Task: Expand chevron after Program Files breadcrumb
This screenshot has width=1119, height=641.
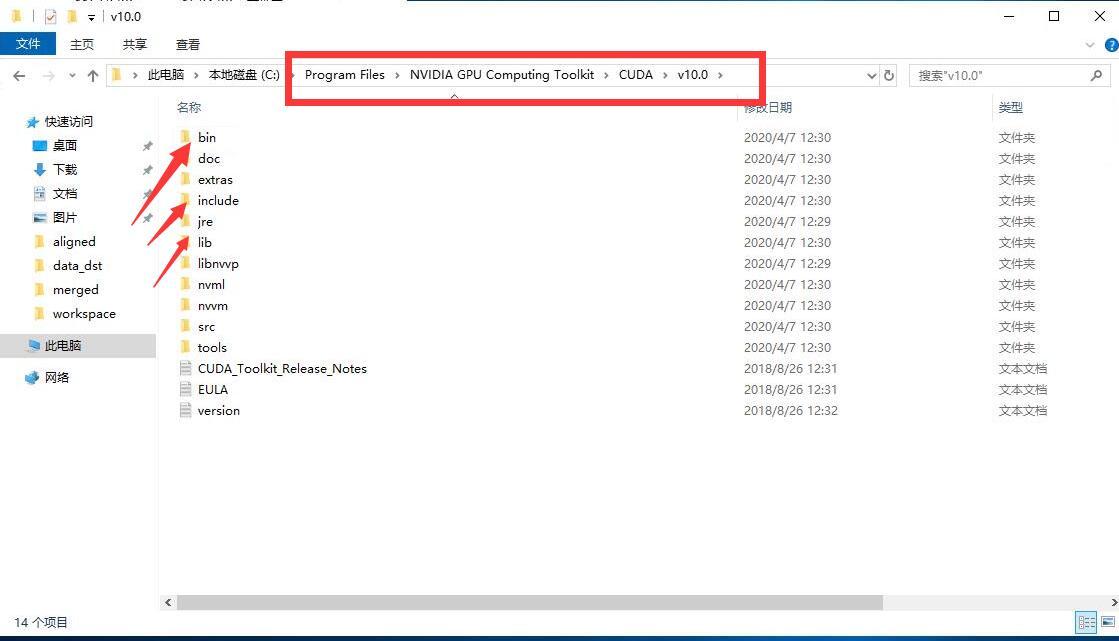Action: click(x=397, y=75)
